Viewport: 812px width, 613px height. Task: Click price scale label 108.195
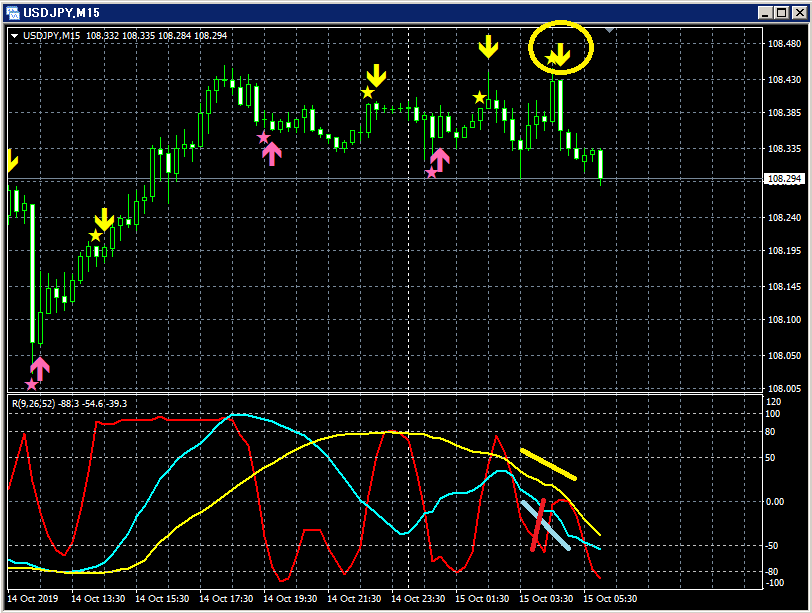[x=784, y=251]
